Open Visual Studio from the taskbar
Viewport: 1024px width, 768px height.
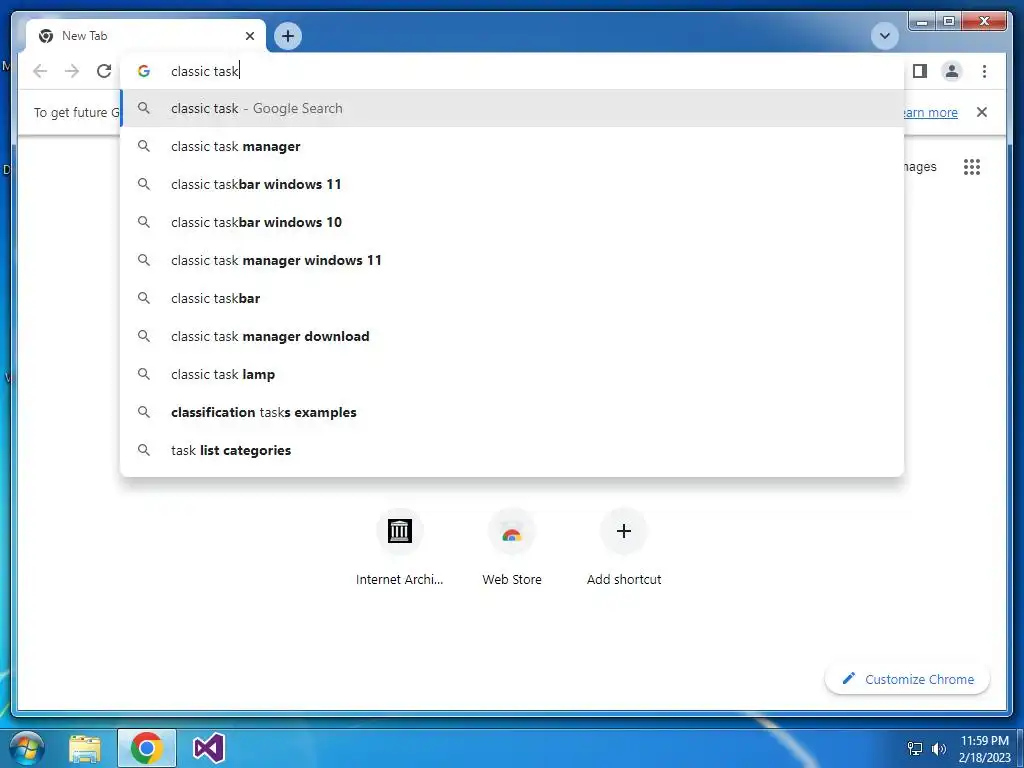pyautogui.click(x=209, y=748)
